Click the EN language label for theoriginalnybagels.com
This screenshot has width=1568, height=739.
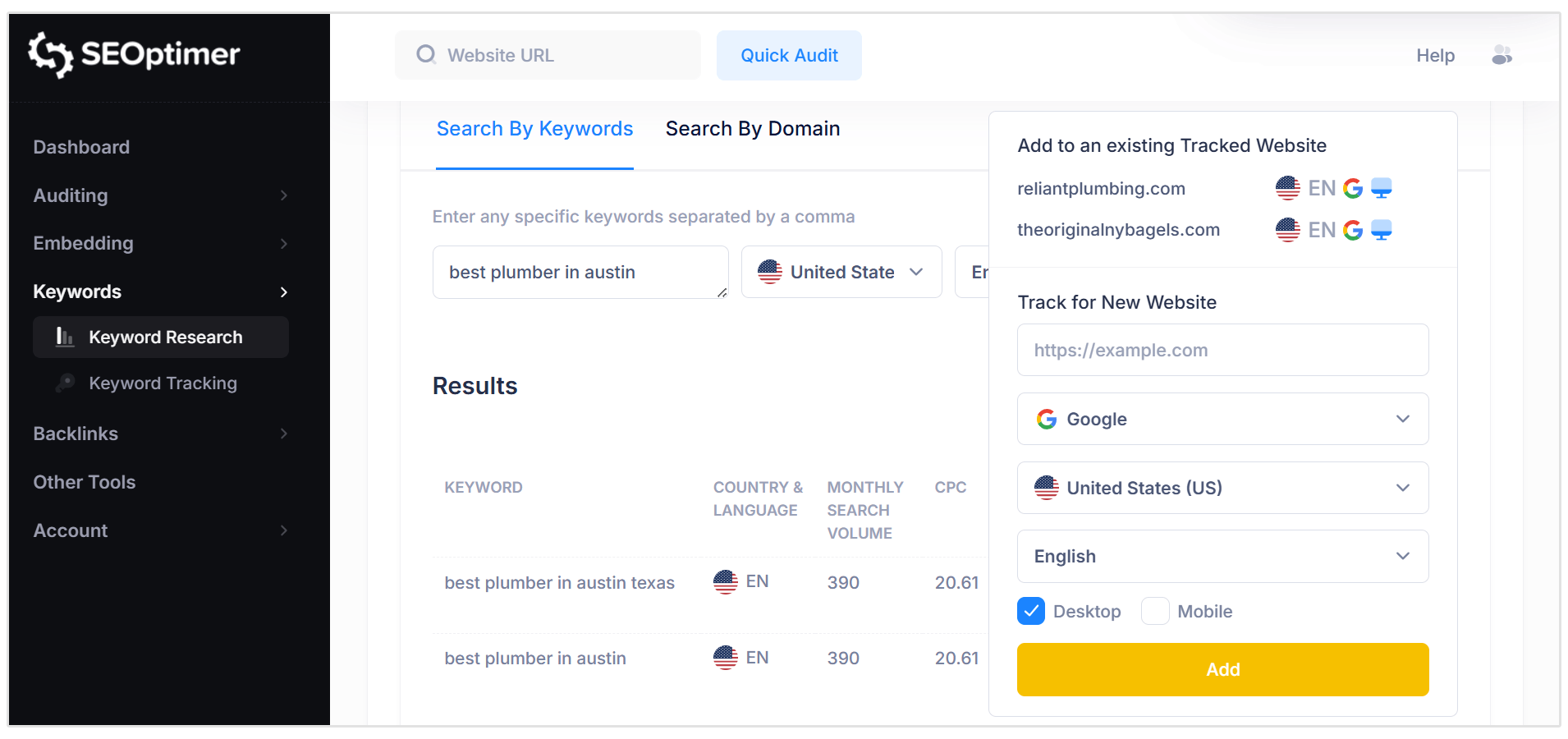pyautogui.click(x=1322, y=230)
